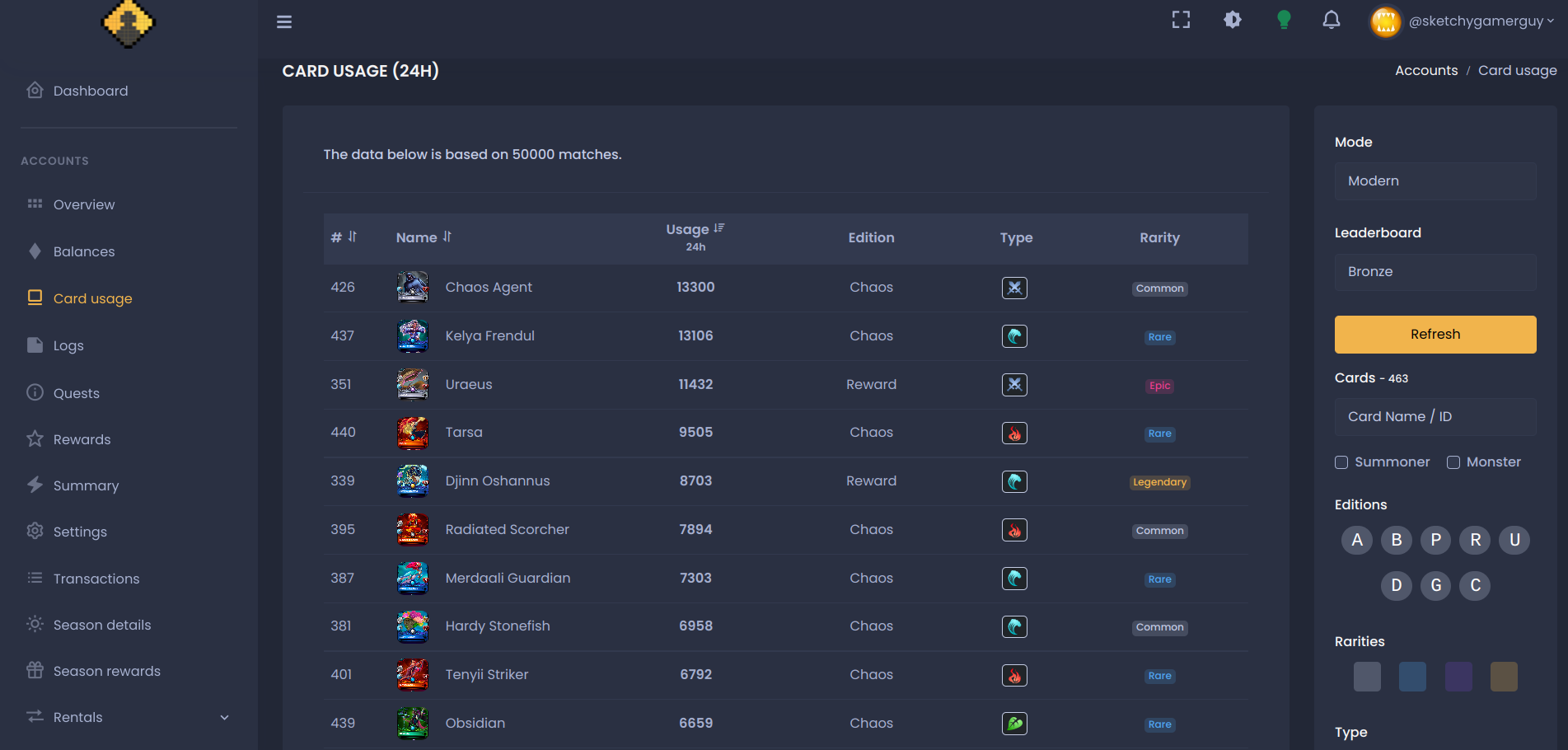Viewport: 1568px width, 750px height.
Task: Expand the Rentals sidebar menu
Action: 129,717
